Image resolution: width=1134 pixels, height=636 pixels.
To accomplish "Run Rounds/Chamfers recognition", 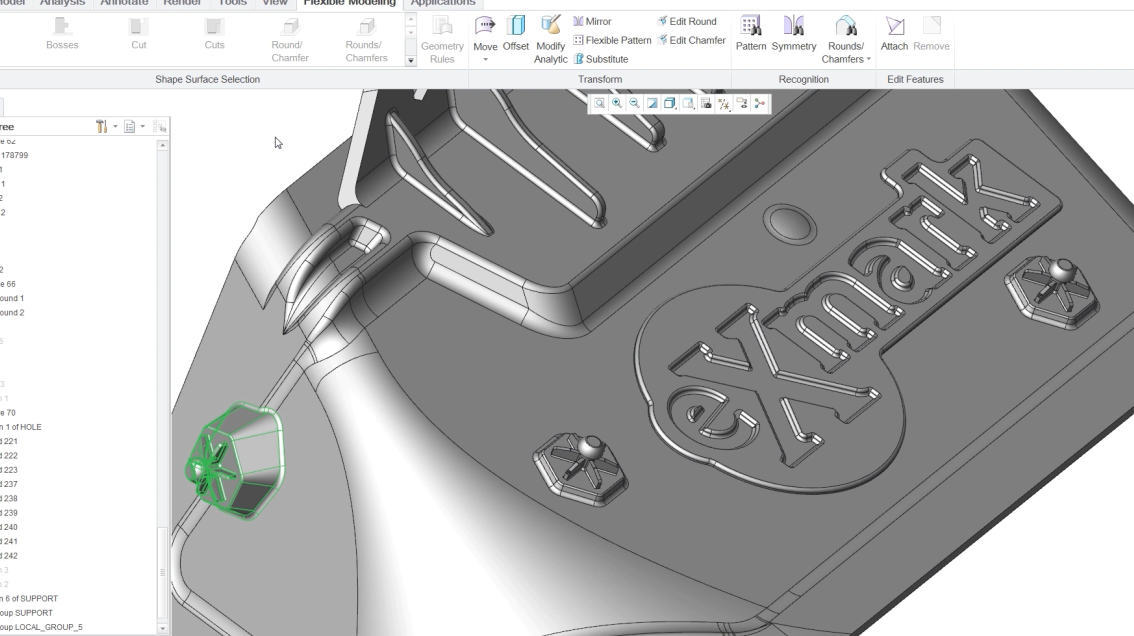I will [845, 41].
